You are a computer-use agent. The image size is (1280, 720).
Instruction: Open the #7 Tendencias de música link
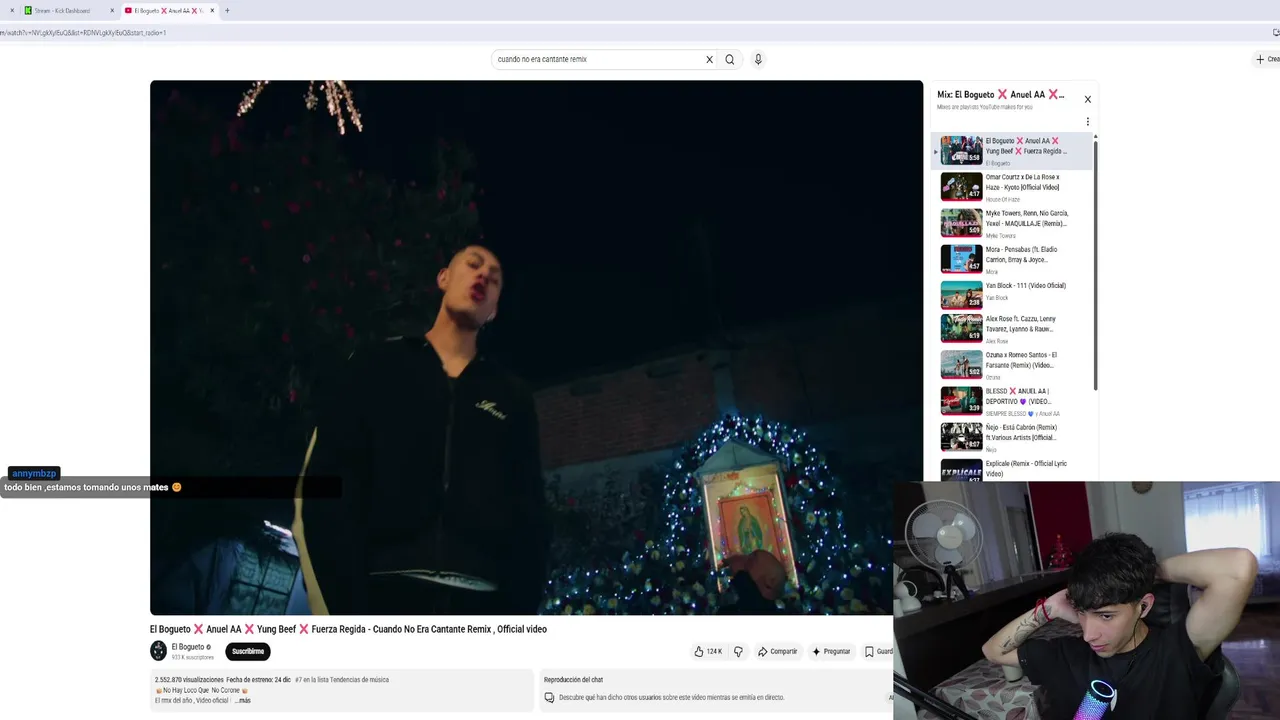(x=342, y=680)
